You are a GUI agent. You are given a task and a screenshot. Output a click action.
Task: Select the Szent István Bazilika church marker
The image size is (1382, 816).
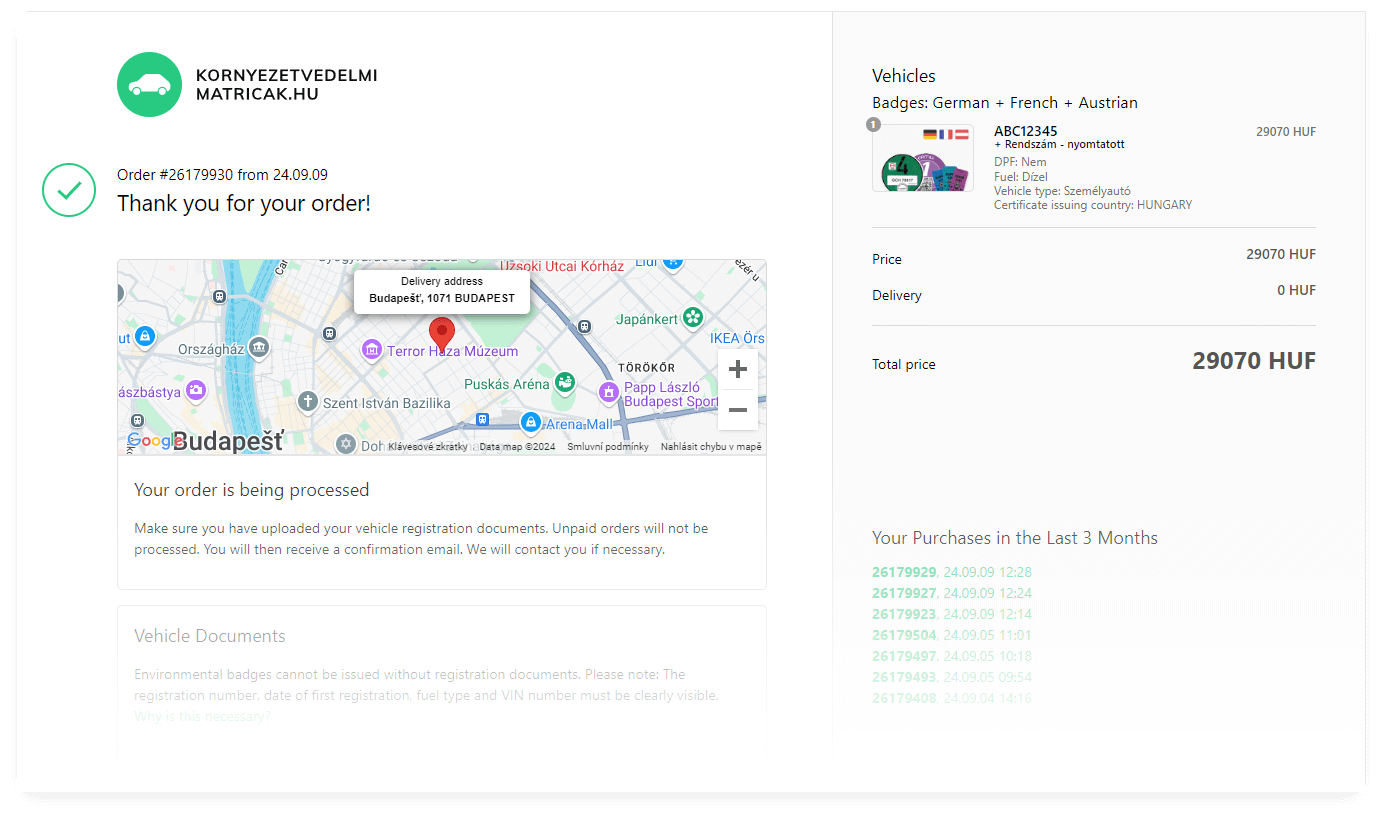[x=308, y=403]
